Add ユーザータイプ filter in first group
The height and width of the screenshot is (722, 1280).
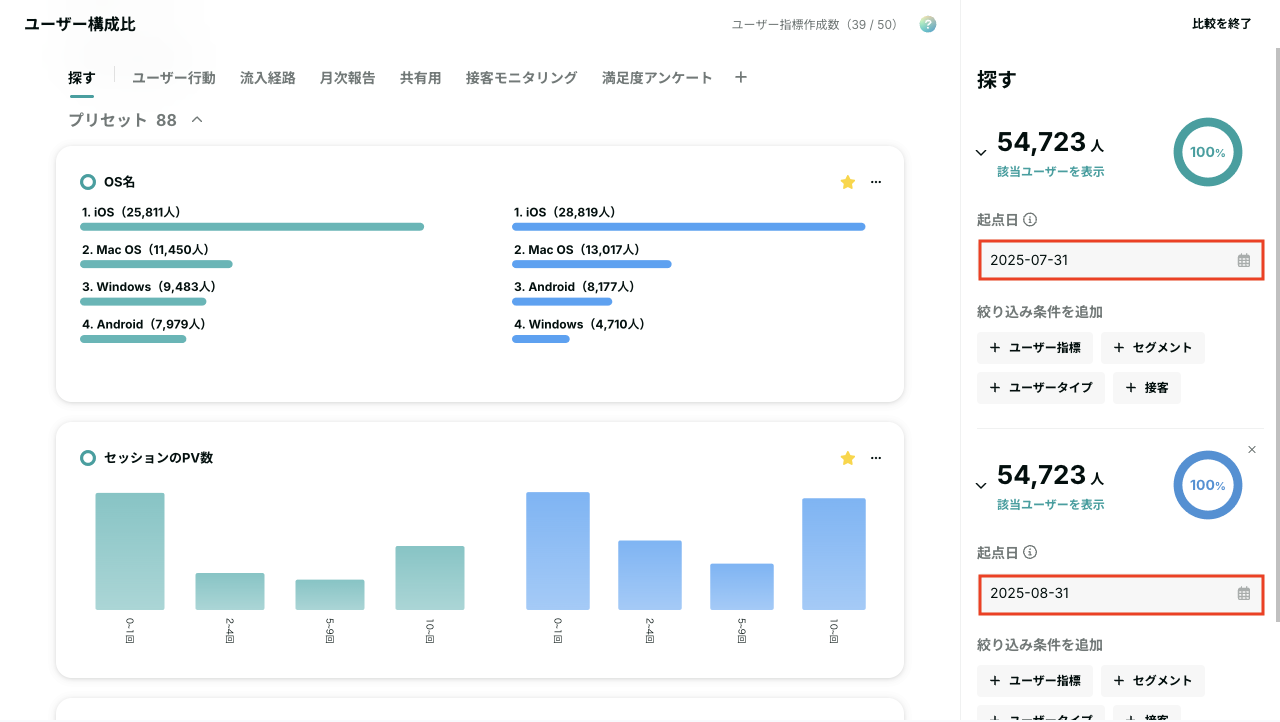[x=1041, y=388]
